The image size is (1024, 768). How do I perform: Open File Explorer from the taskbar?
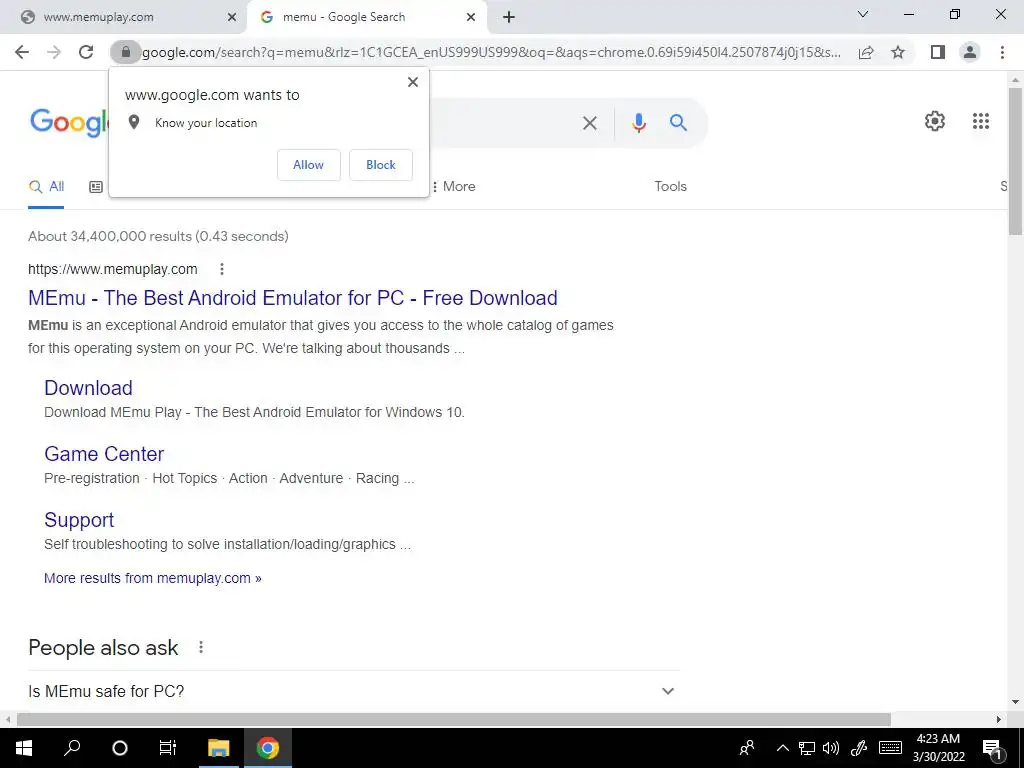point(219,748)
